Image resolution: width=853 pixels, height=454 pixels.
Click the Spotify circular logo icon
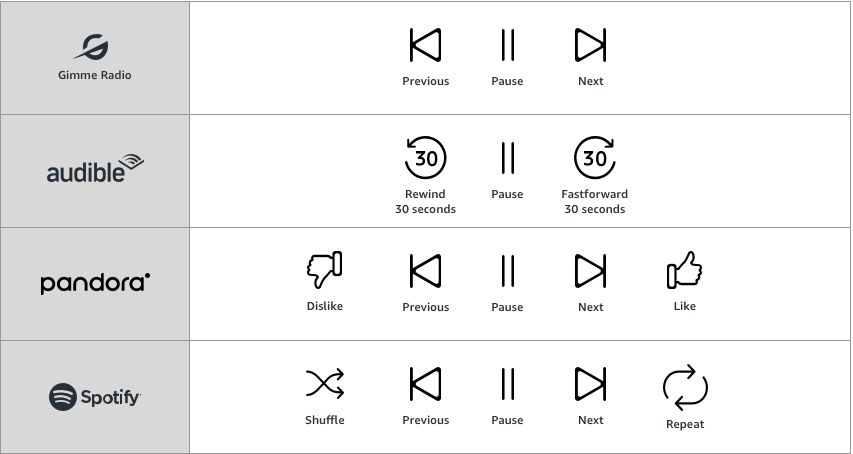click(x=63, y=397)
